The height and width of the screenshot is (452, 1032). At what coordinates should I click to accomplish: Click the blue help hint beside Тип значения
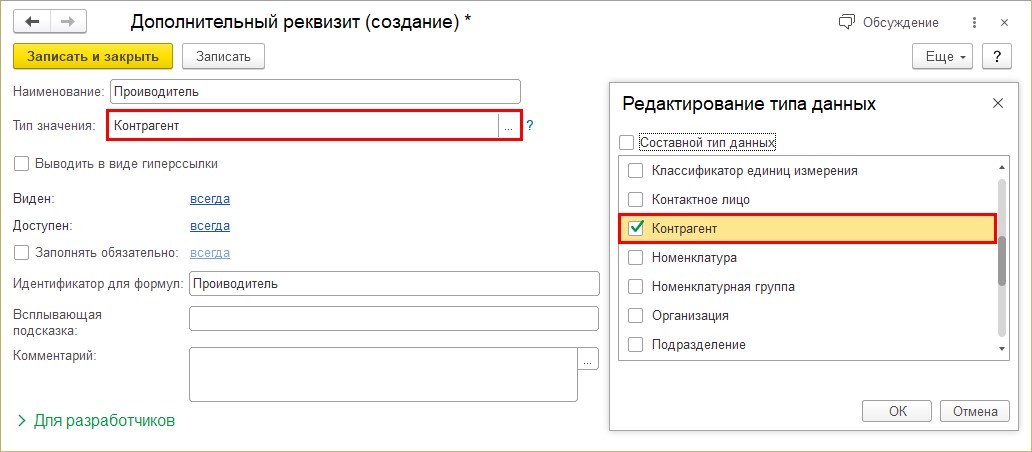(530, 126)
